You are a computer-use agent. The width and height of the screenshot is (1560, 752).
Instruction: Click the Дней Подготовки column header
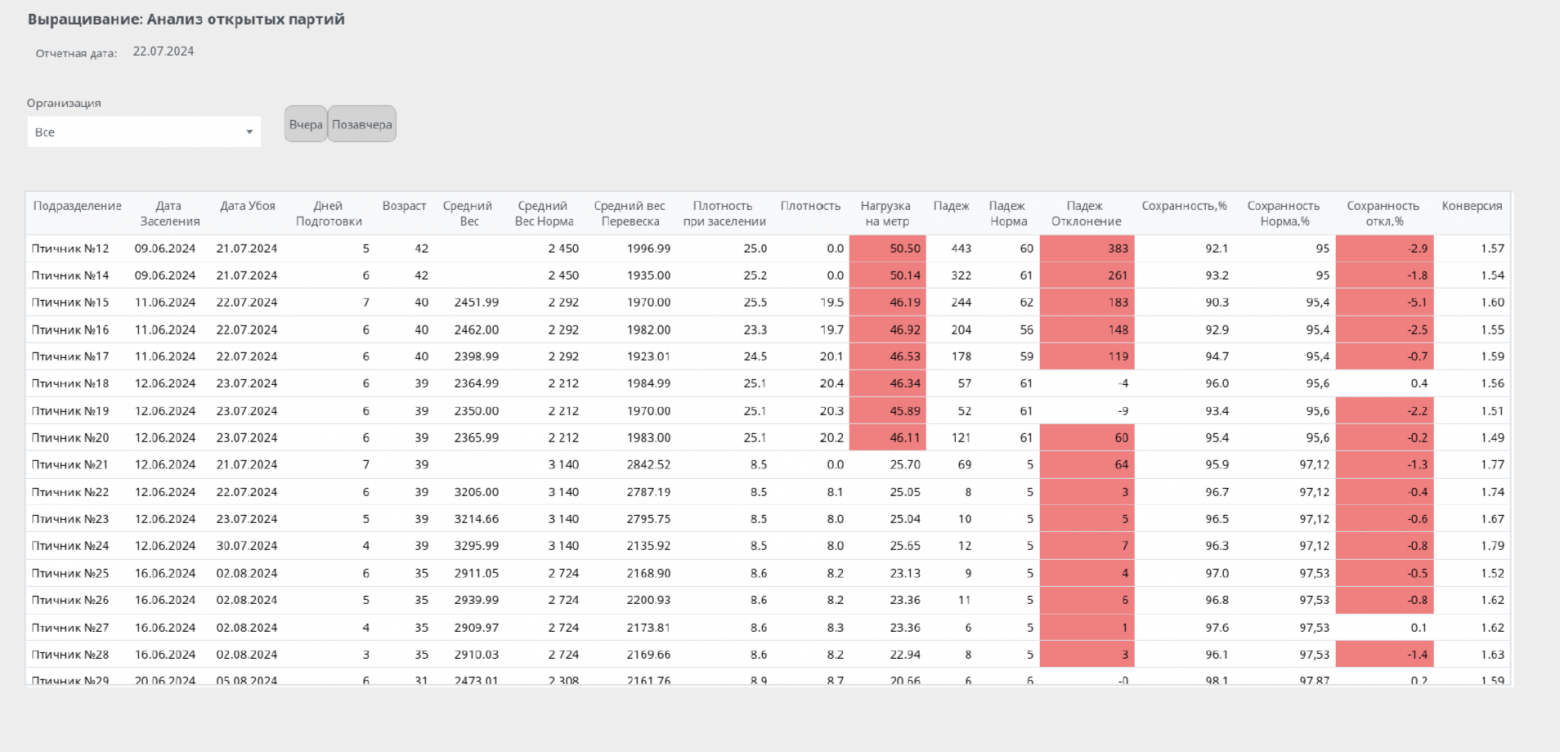click(328, 213)
